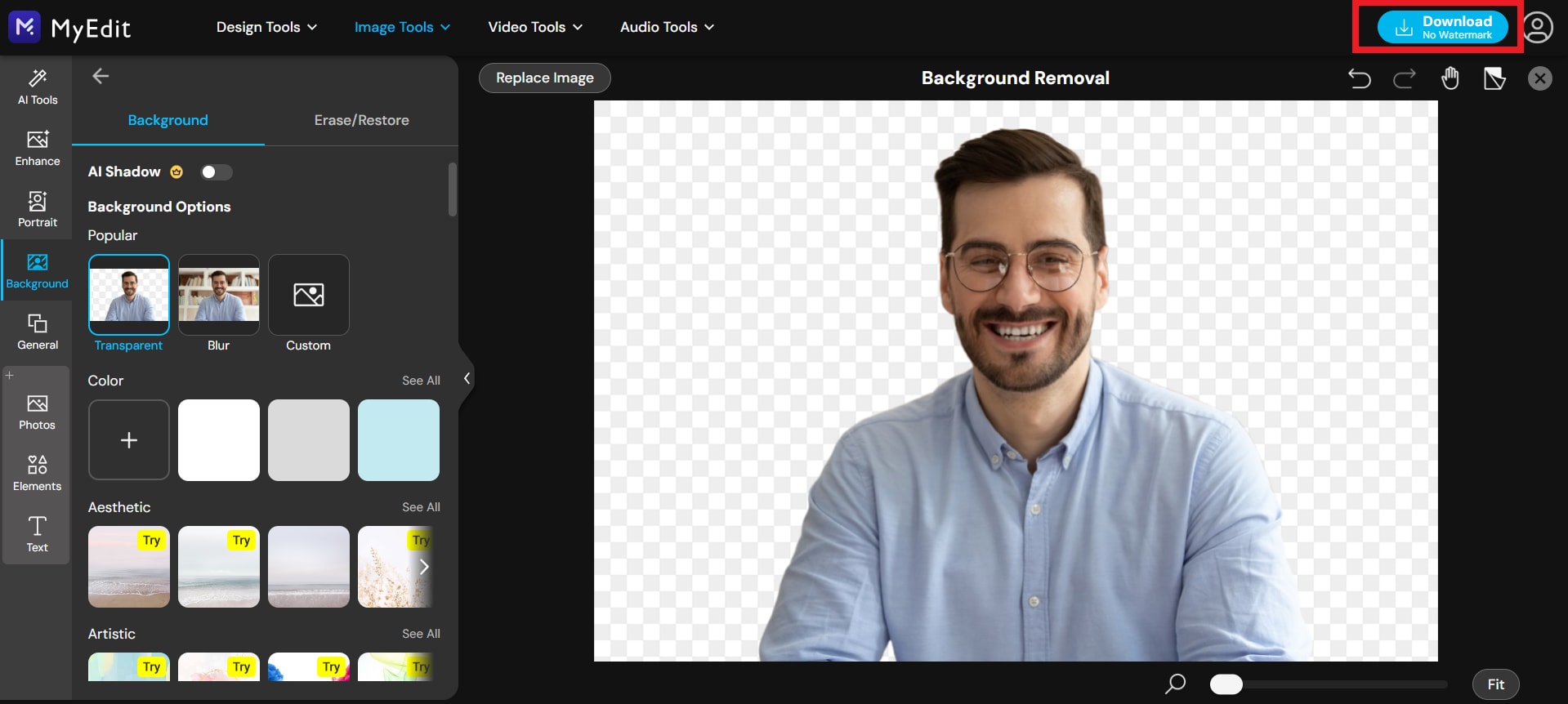Open the Portrait tool
This screenshot has width=1568, height=704.
pos(38,210)
